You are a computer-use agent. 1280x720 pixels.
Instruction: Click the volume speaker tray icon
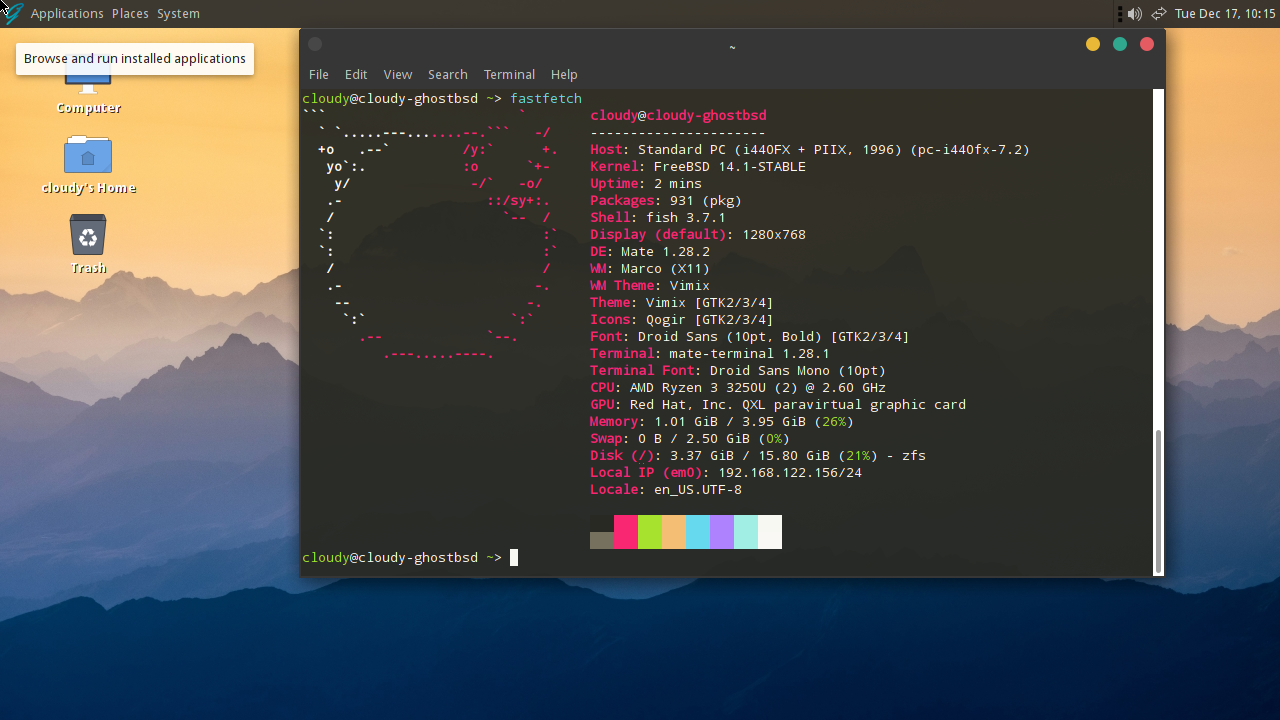point(1135,14)
